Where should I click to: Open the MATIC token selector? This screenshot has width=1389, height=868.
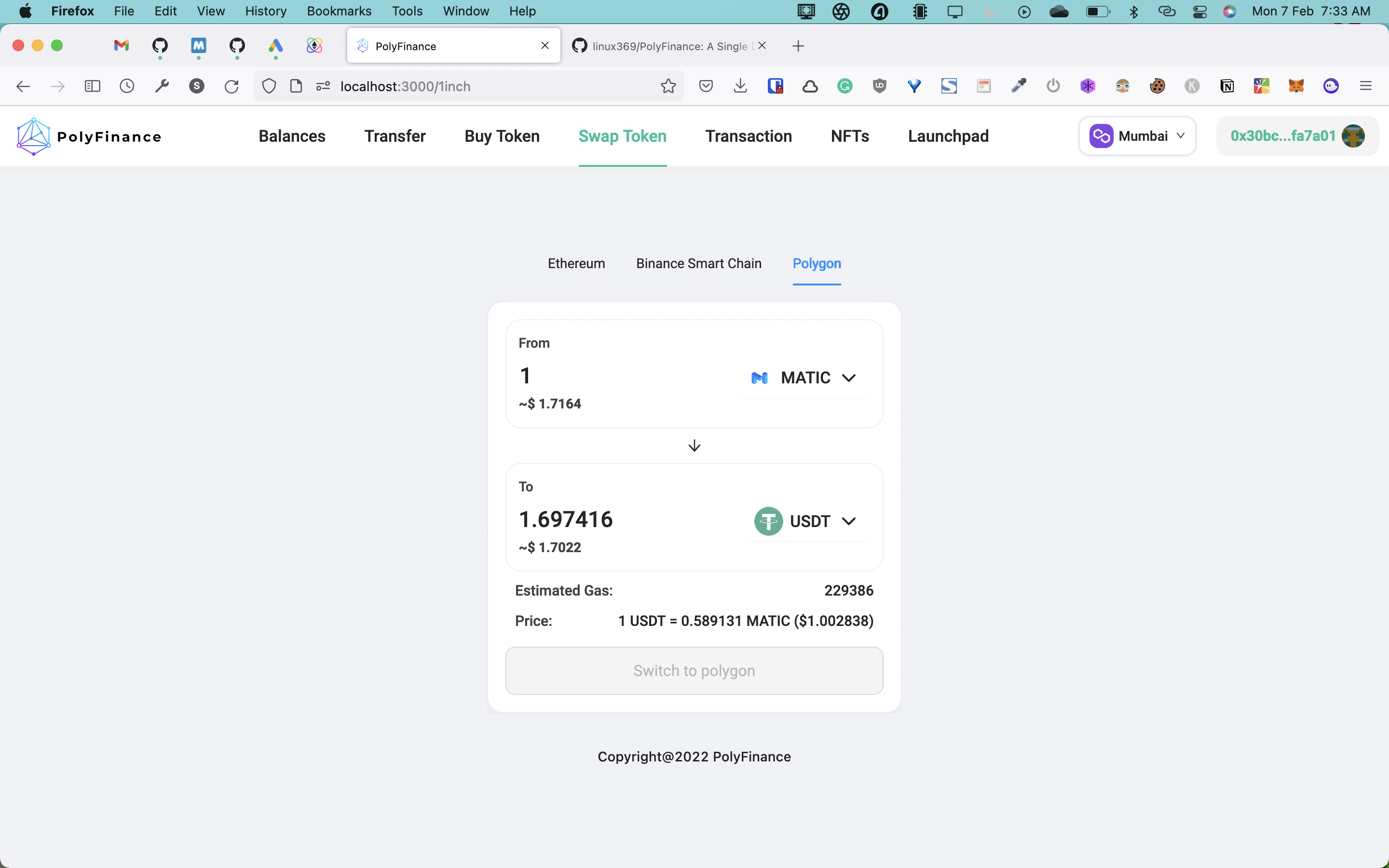click(x=803, y=378)
